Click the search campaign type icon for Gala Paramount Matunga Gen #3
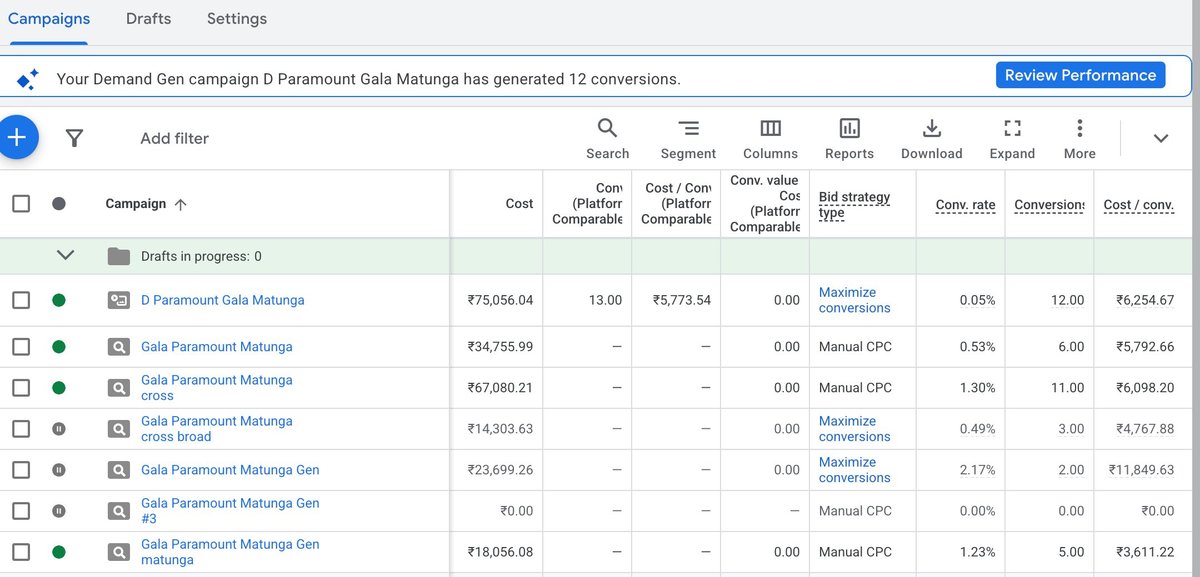Screen dimensions: 1200x577 pos(119,511)
